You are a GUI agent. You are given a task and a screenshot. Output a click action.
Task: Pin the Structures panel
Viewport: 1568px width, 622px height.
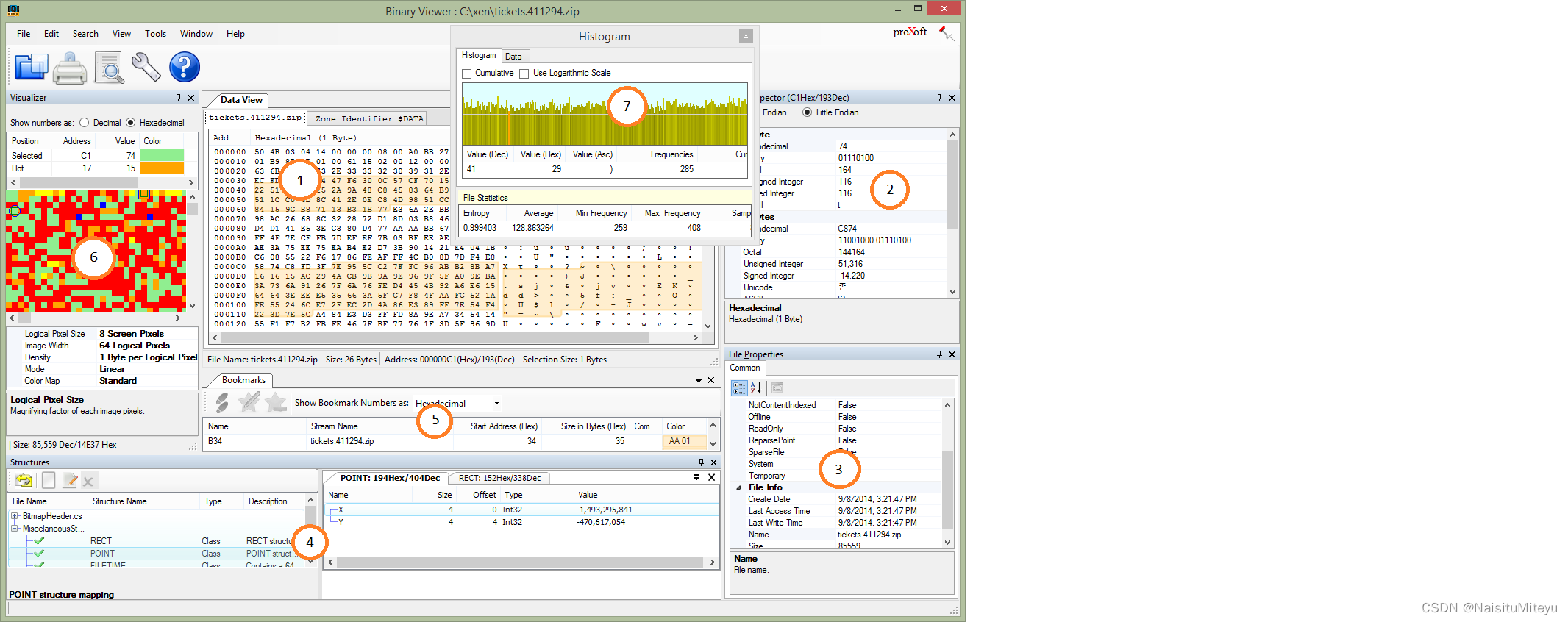pyautogui.click(x=701, y=462)
